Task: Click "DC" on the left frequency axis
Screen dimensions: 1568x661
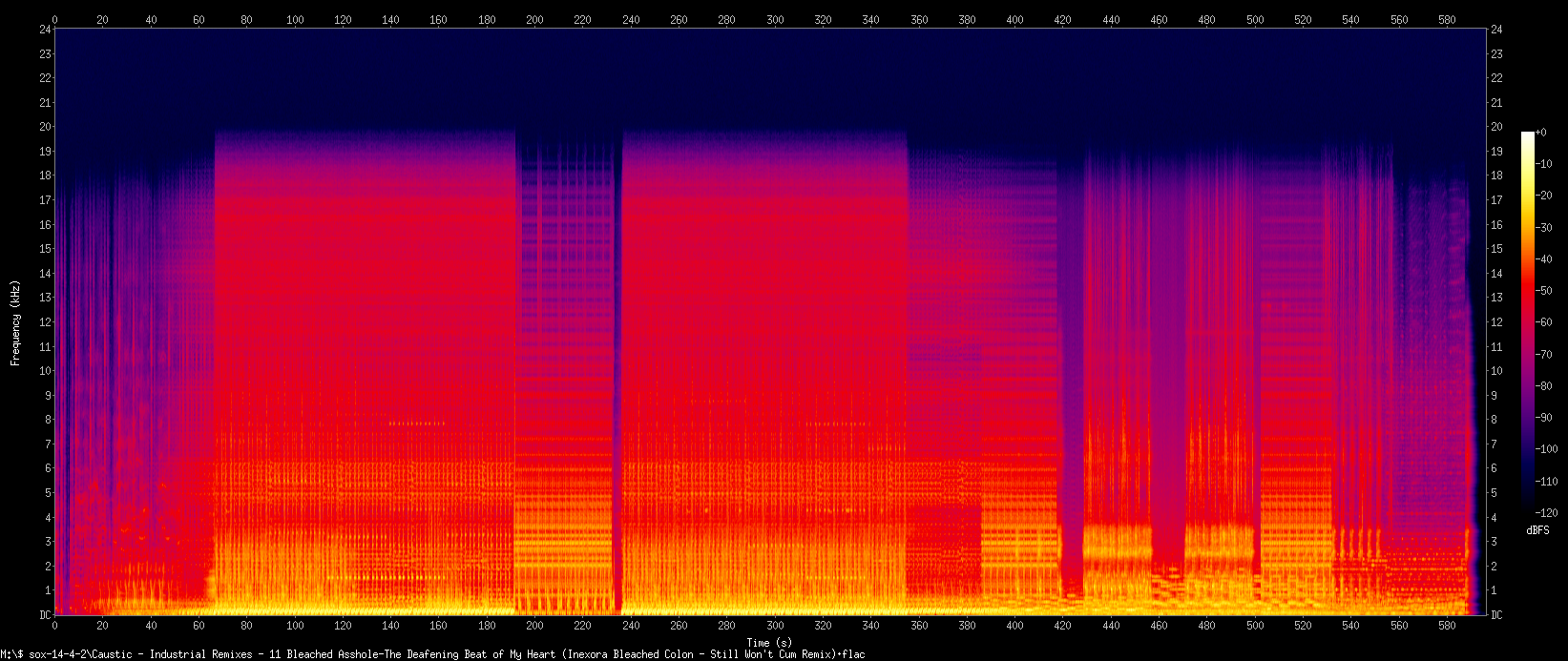Action: 43,615
